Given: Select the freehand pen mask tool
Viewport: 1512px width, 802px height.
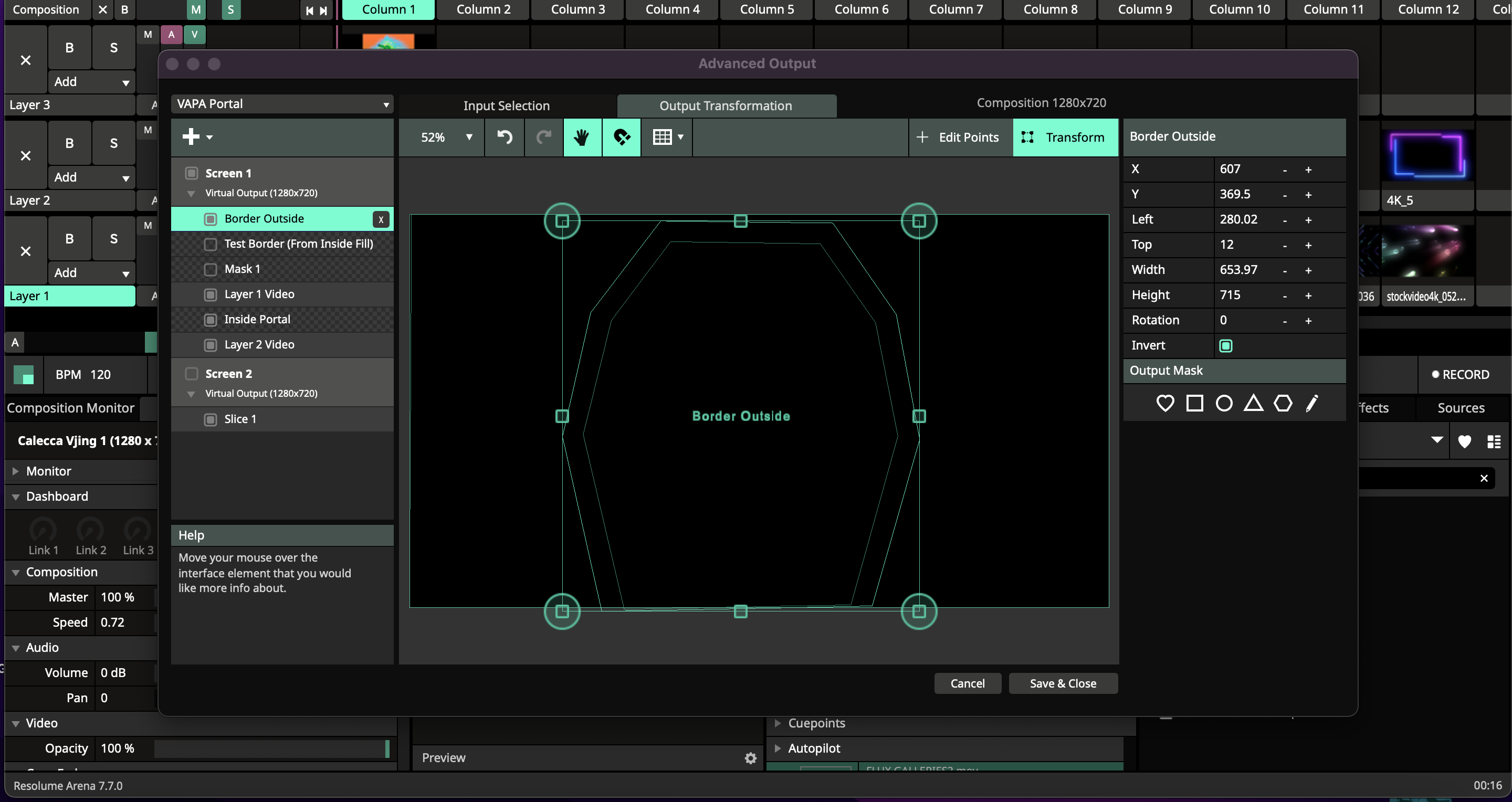Looking at the screenshot, I should pyautogui.click(x=1312, y=403).
